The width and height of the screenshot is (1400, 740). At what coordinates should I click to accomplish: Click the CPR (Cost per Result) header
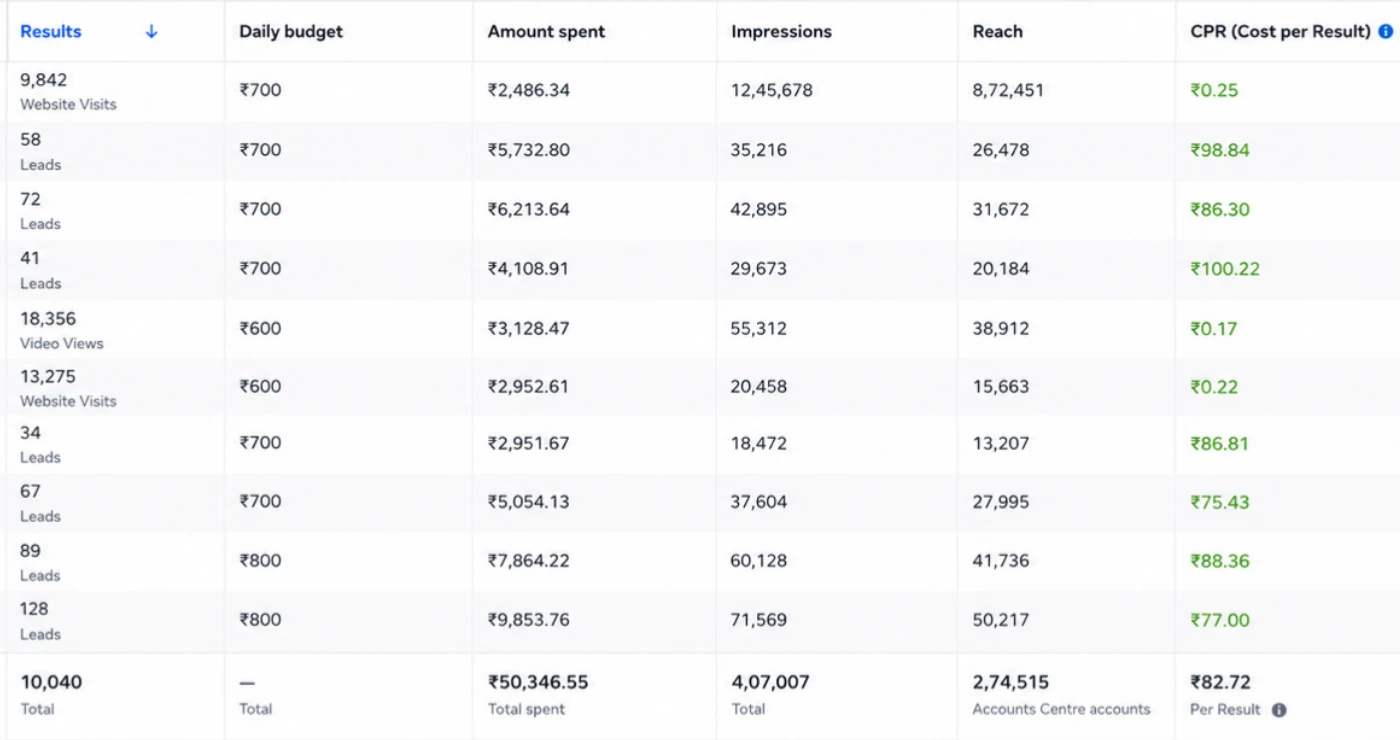point(1280,31)
